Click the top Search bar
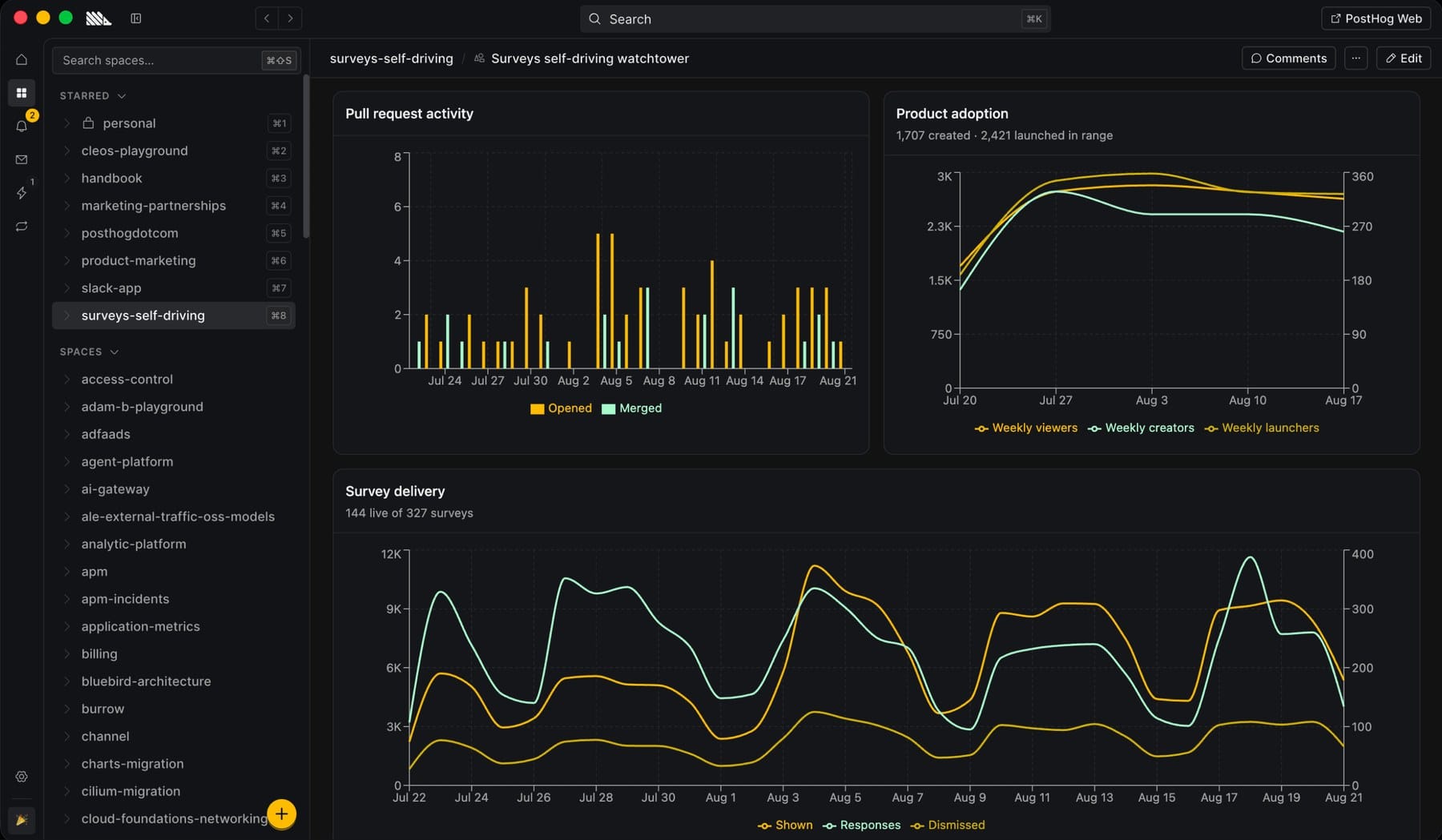 (815, 18)
